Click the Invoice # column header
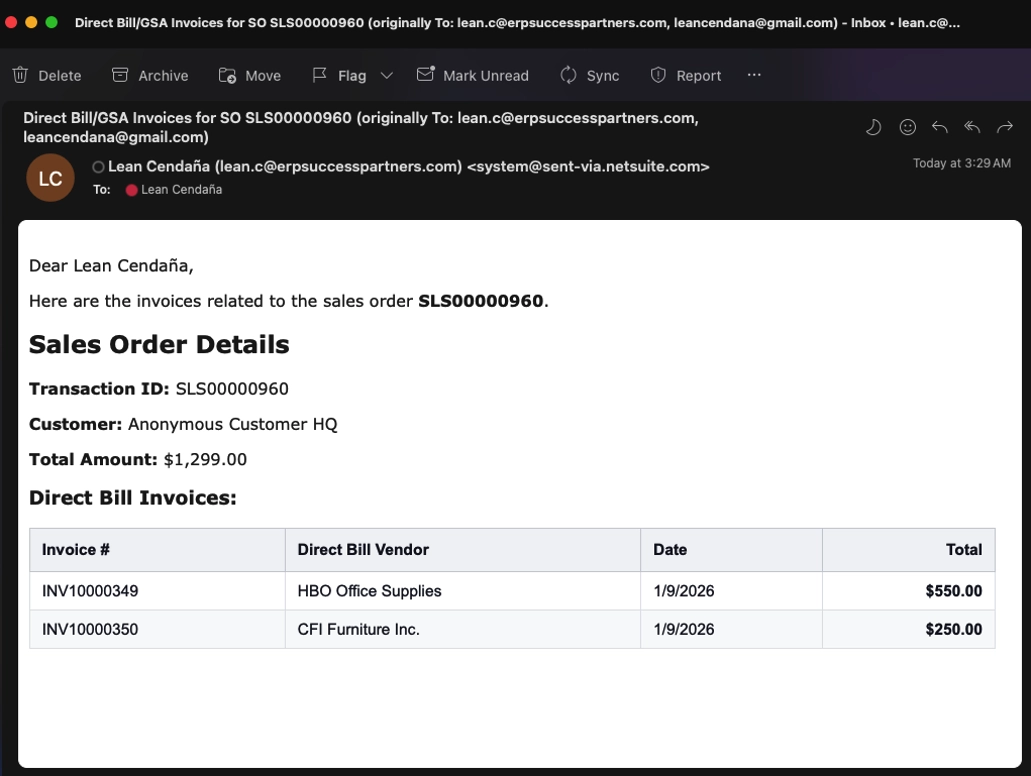 coord(75,549)
